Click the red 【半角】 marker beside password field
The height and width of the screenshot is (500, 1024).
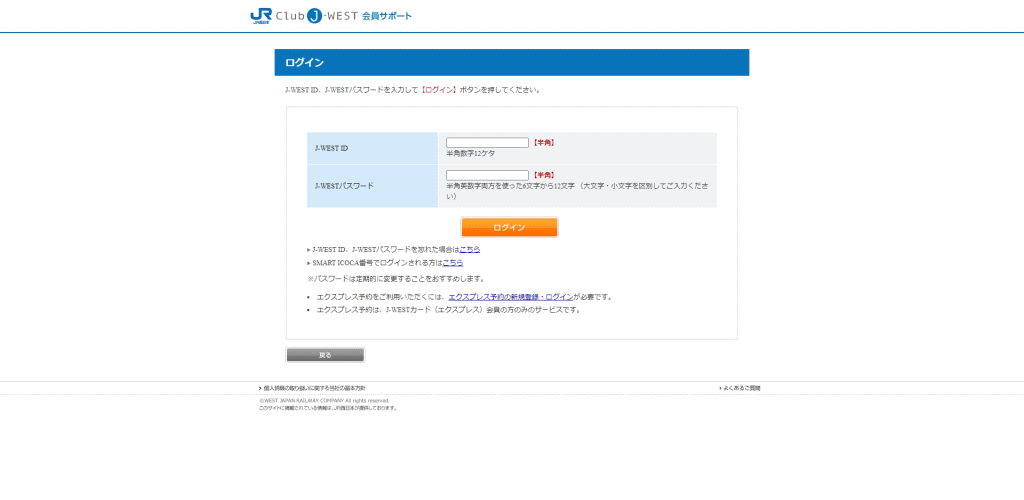543,175
